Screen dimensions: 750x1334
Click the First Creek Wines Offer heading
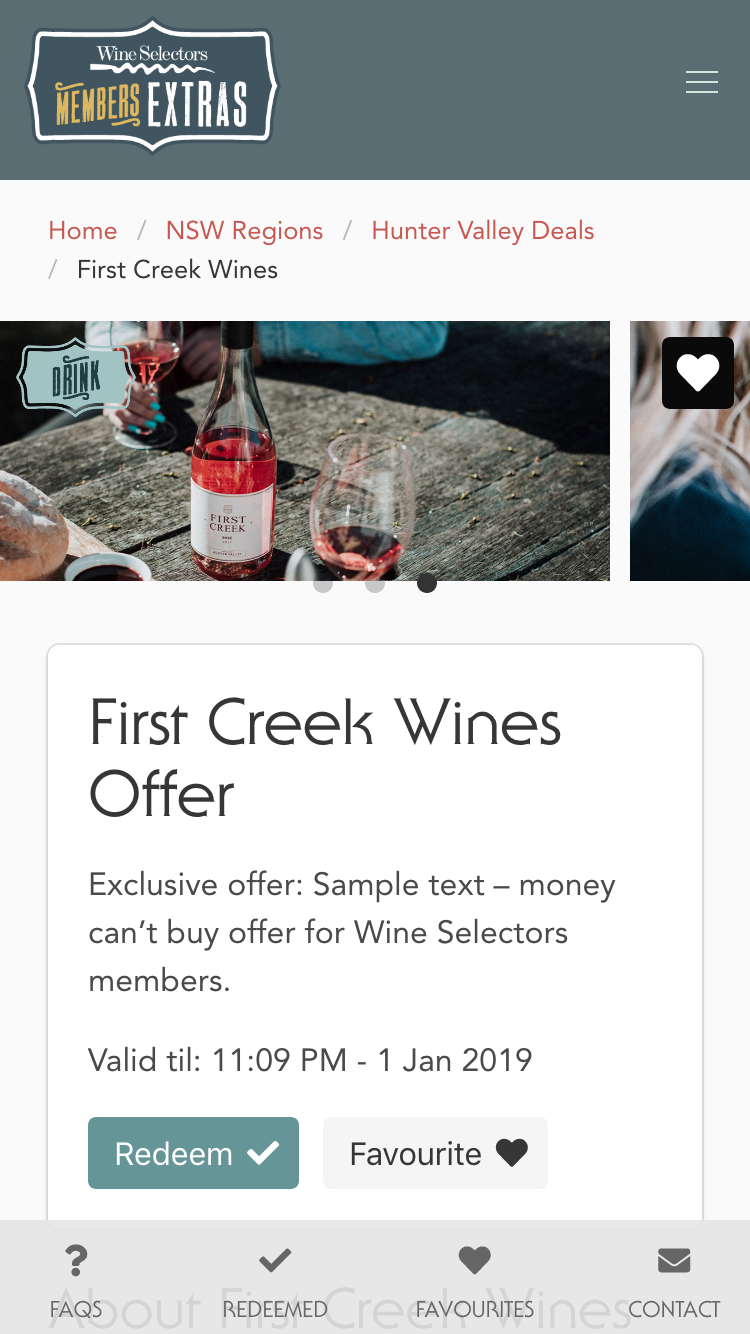325,758
